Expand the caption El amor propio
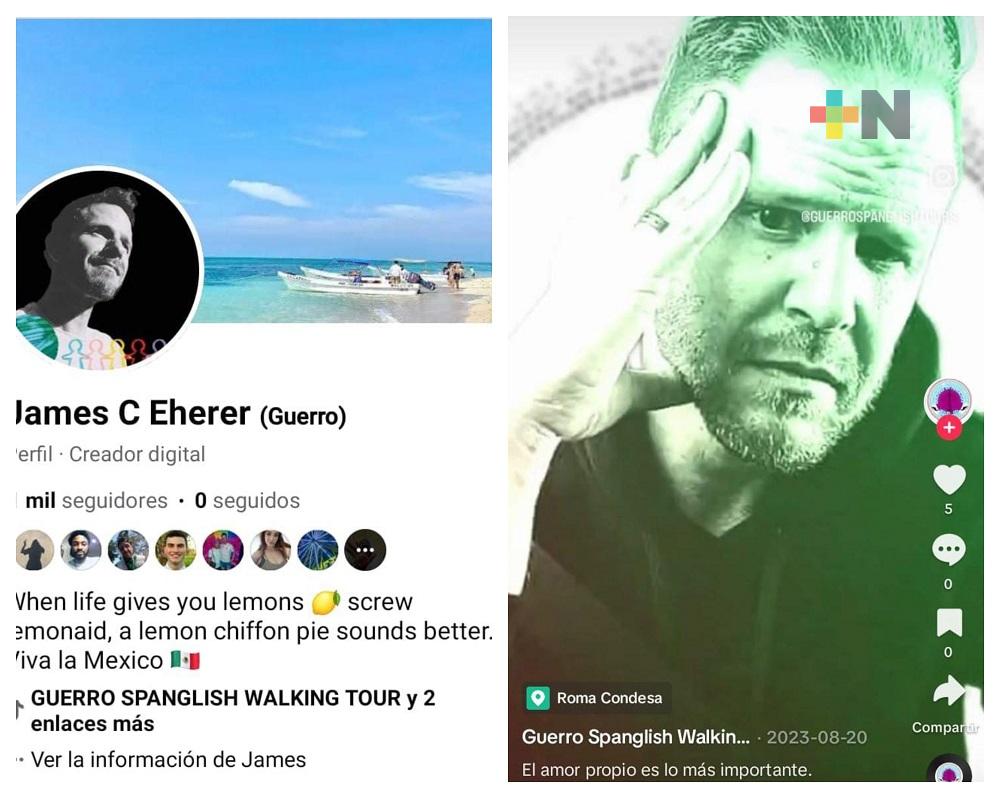This screenshot has width=1000, height=798. point(666,770)
